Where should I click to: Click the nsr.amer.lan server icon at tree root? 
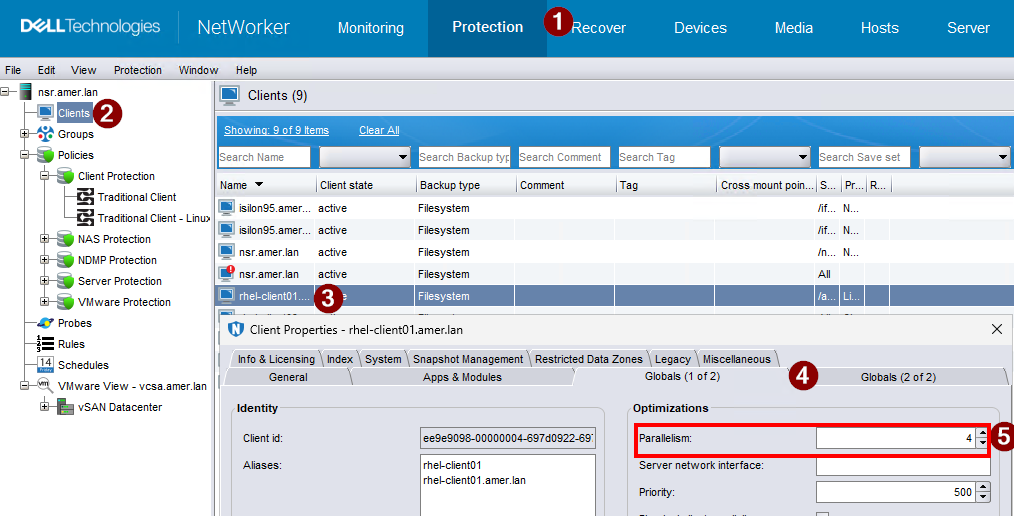[26, 92]
